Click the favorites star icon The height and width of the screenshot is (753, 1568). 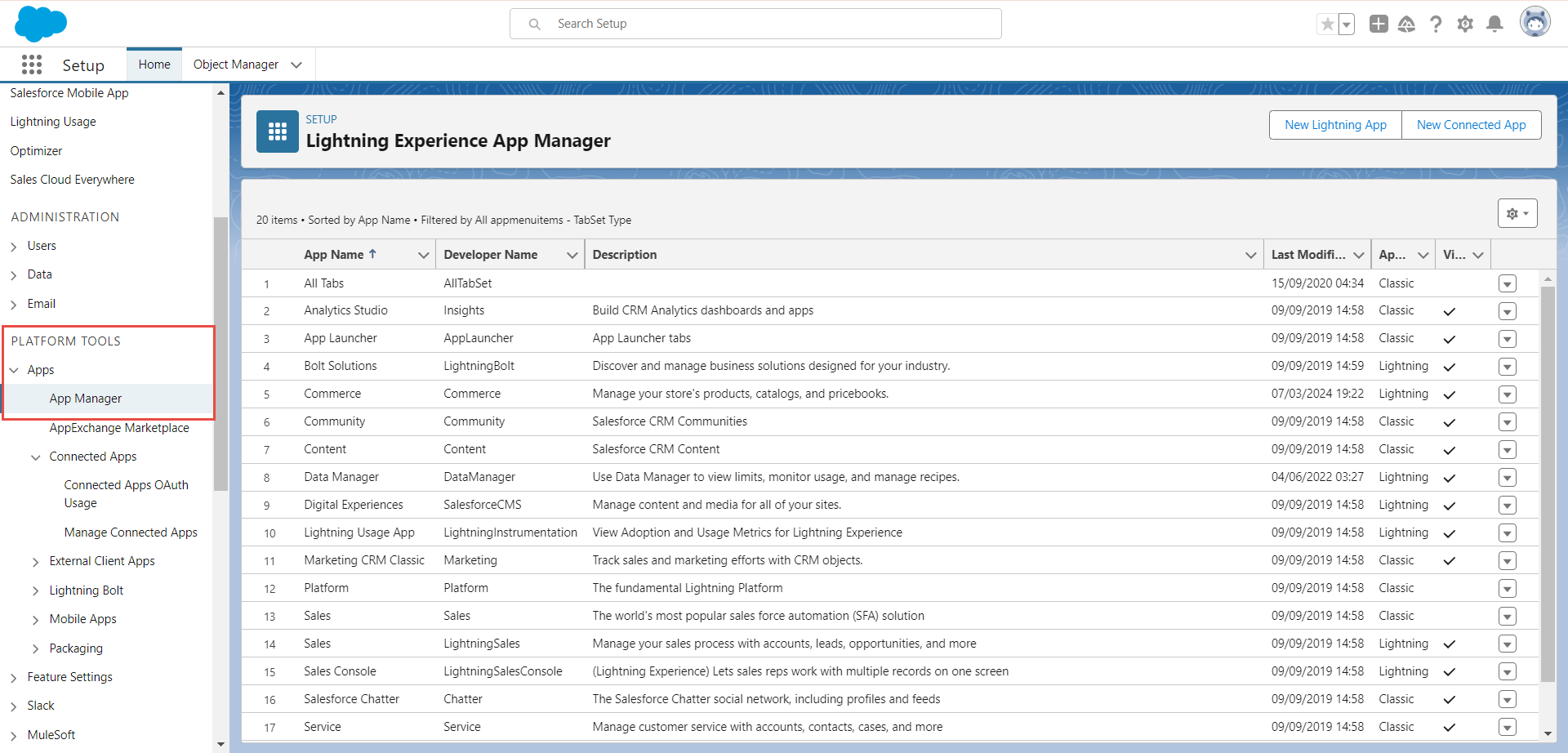tap(1328, 25)
